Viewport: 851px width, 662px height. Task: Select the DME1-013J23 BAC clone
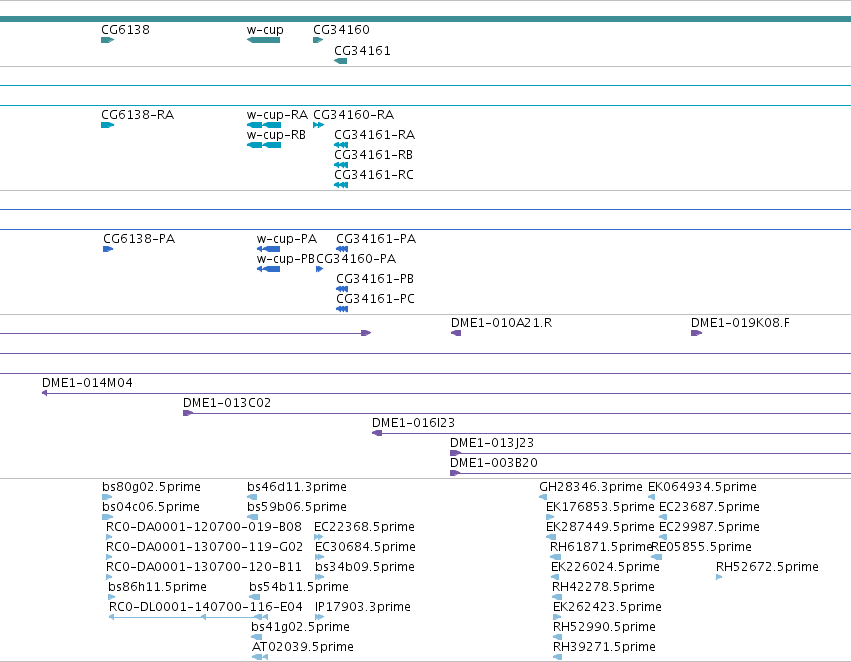pyautogui.click(x=492, y=444)
